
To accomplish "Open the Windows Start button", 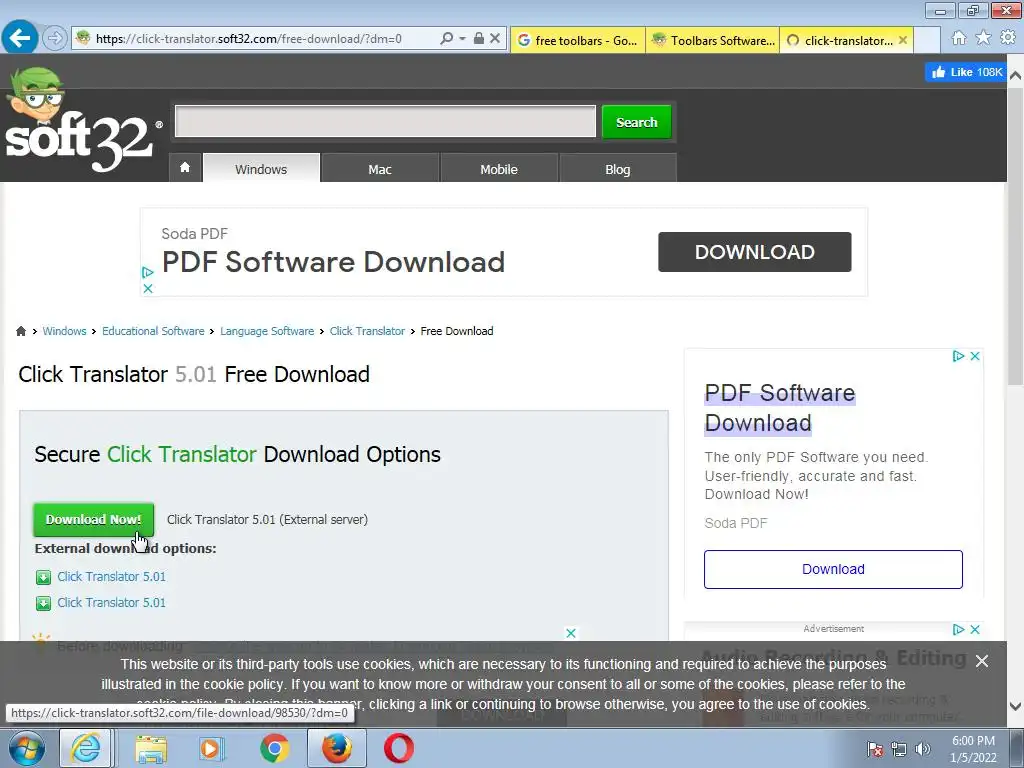I will point(27,748).
